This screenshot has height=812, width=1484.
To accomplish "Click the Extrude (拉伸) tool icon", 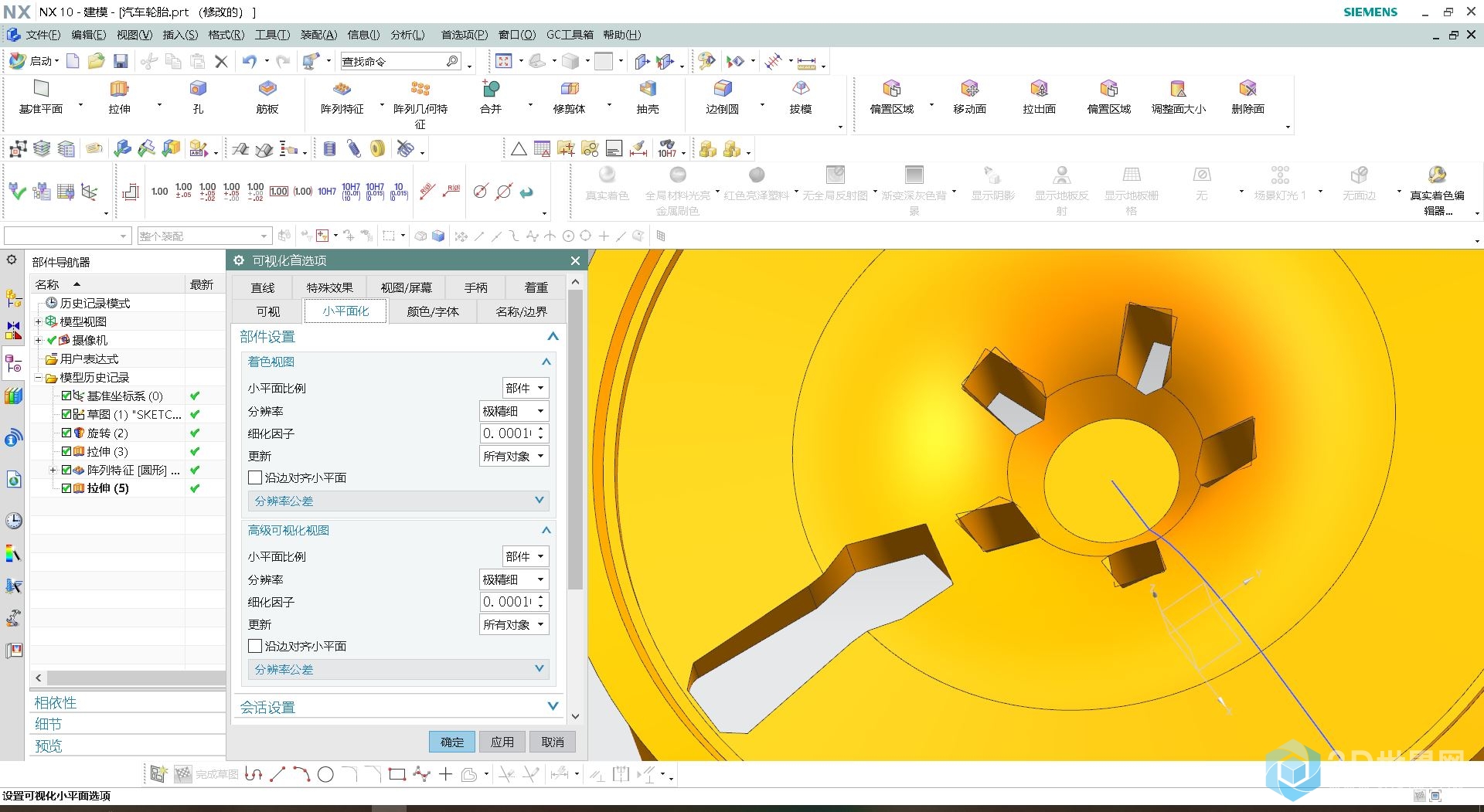I will tap(119, 89).
